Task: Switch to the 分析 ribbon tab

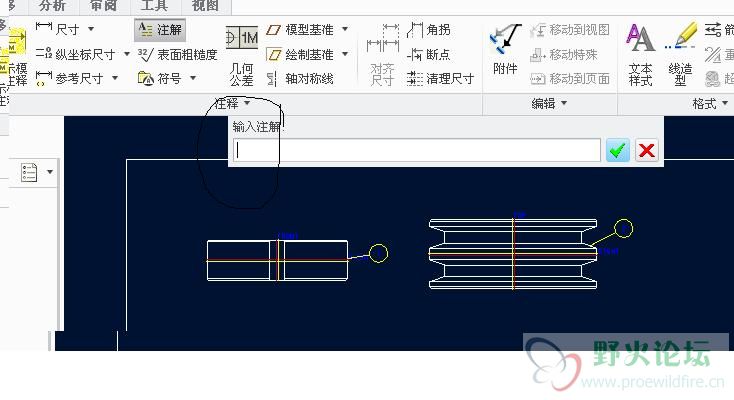Action: point(52,6)
